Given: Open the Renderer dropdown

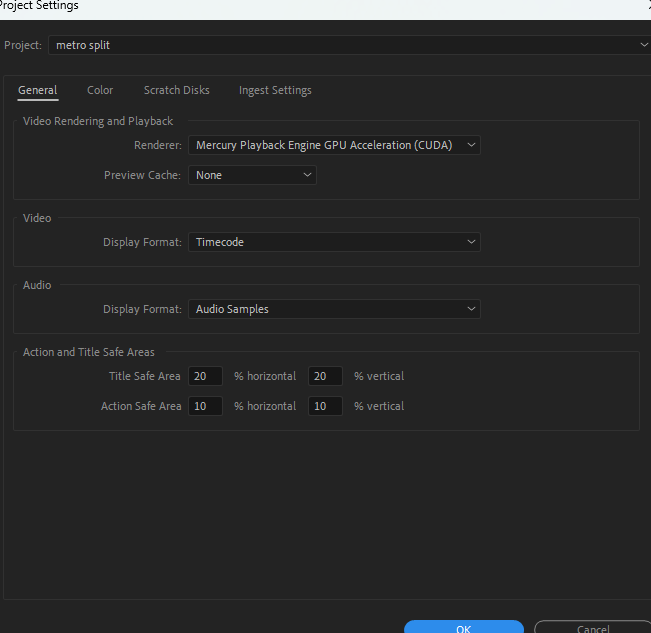Looking at the screenshot, I should (x=334, y=145).
